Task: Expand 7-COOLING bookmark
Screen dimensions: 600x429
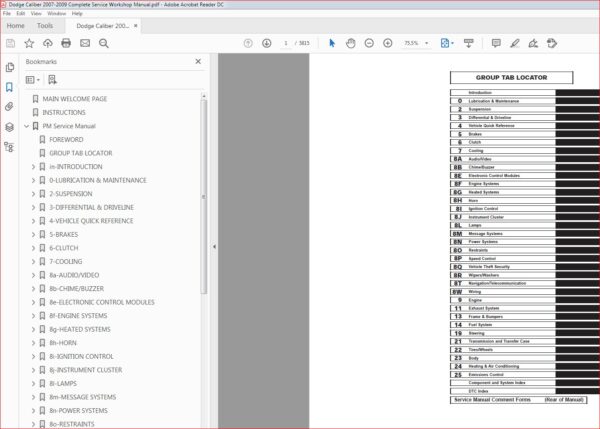Action: point(33,262)
